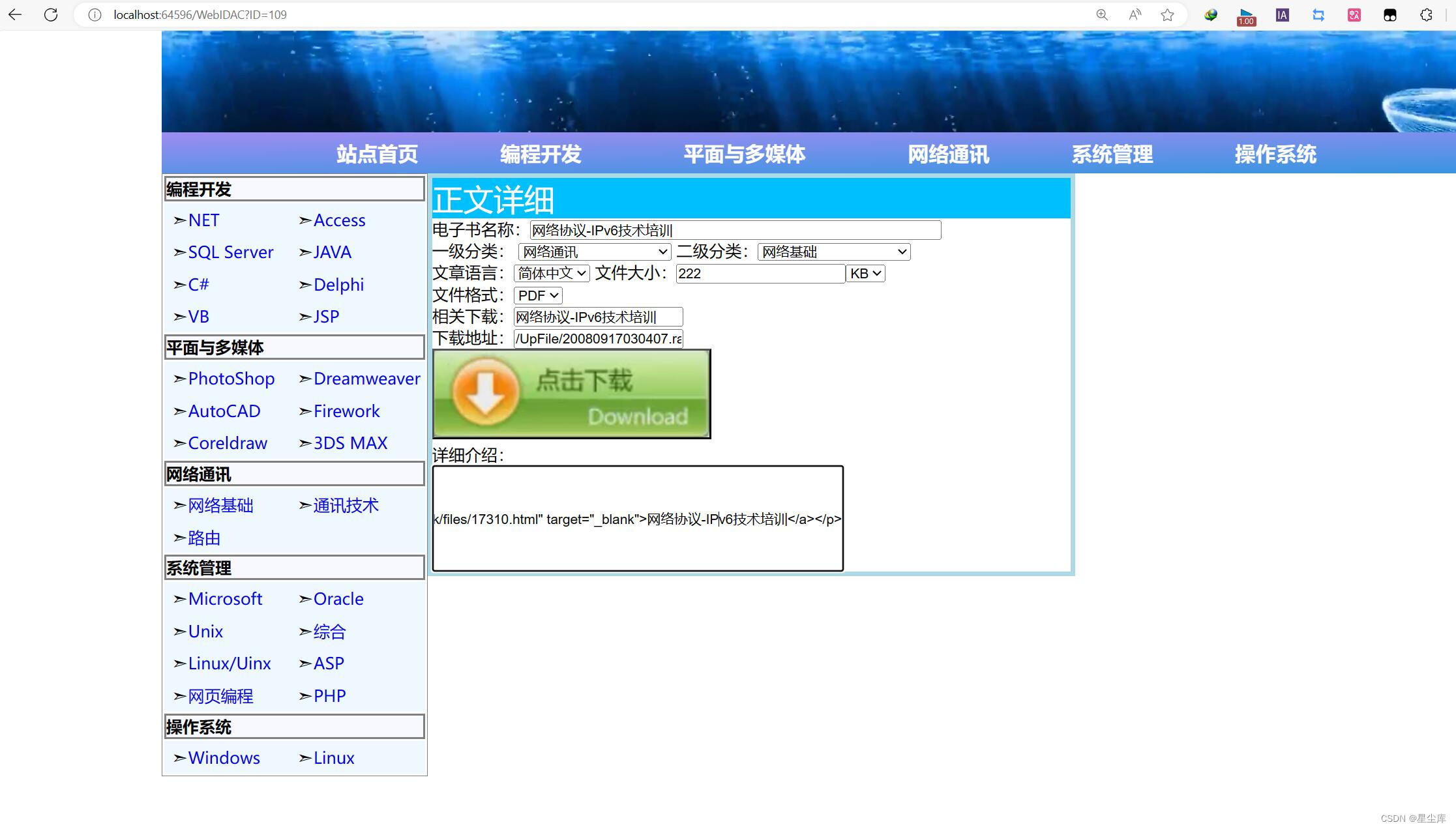Open the browser Extensions puzzle icon

[1425, 14]
